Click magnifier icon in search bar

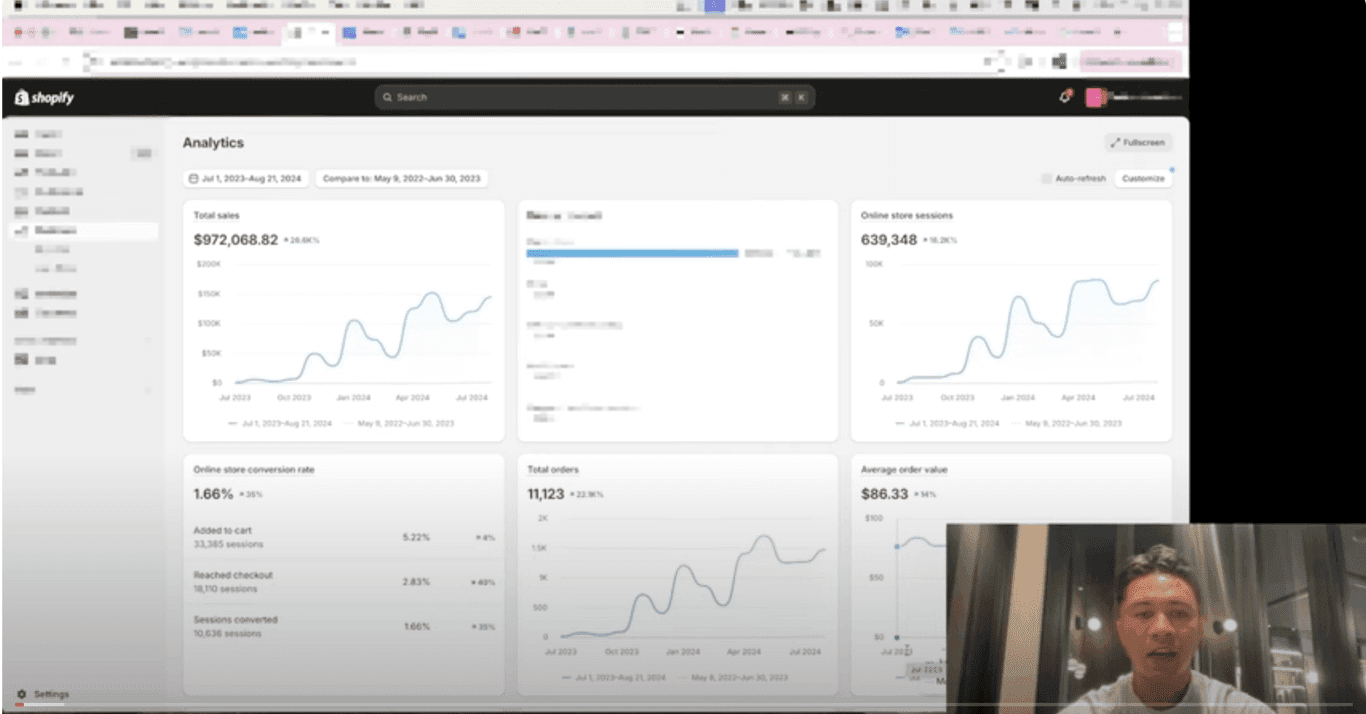[387, 98]
